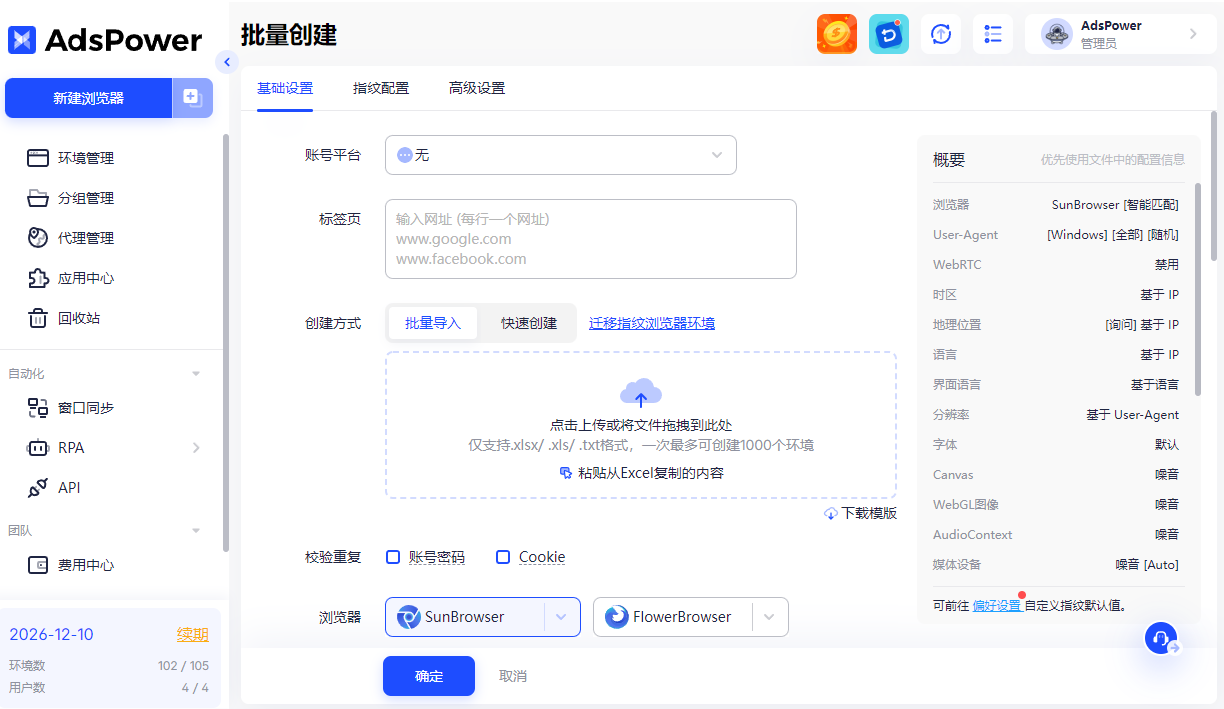This screenshot has width=1224, height=709.
Task: Expand the RPA submenu arrow
Action: point(196,448)
